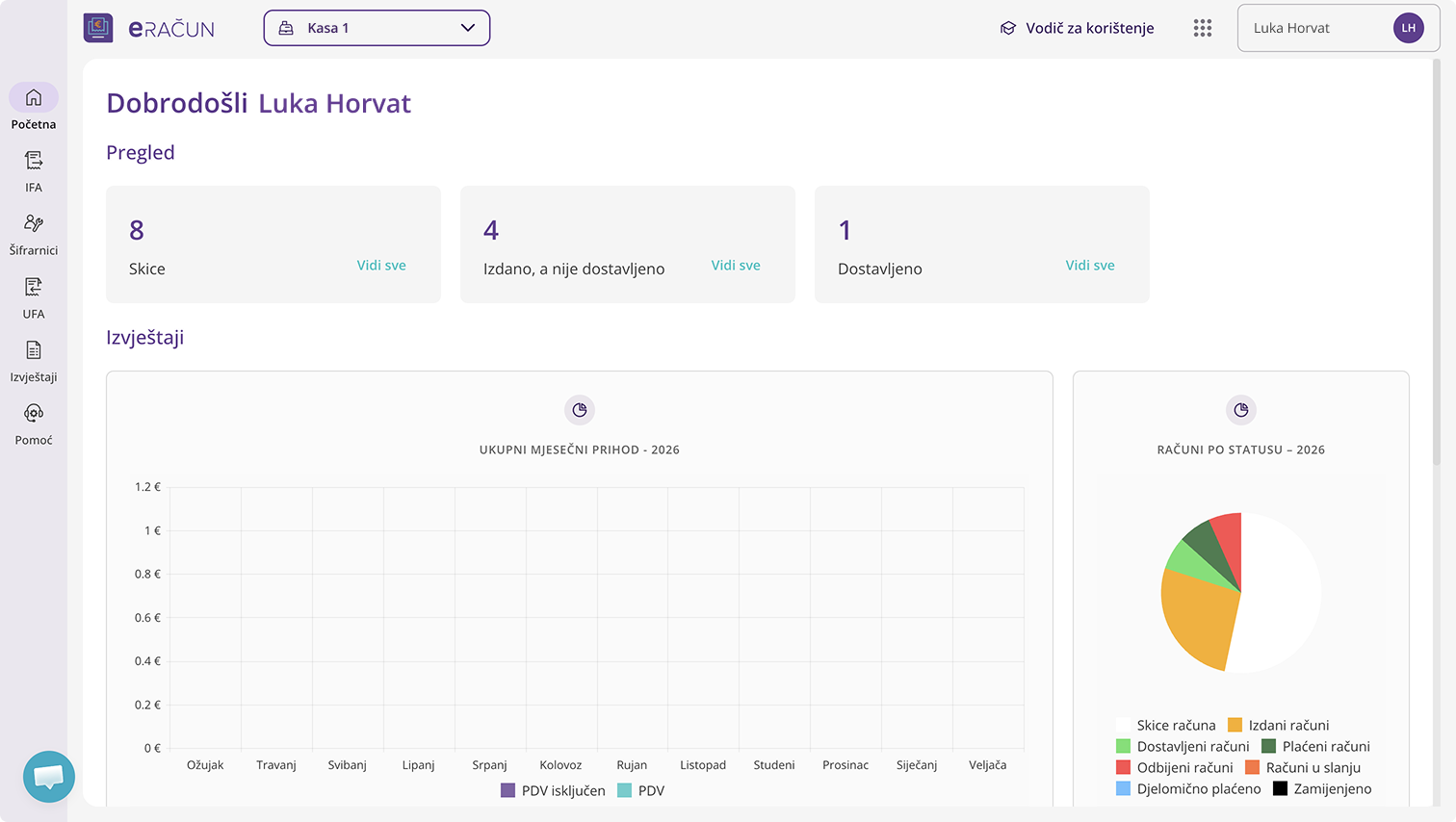Open Vodič za korištenje guide

pos(1077,28)
